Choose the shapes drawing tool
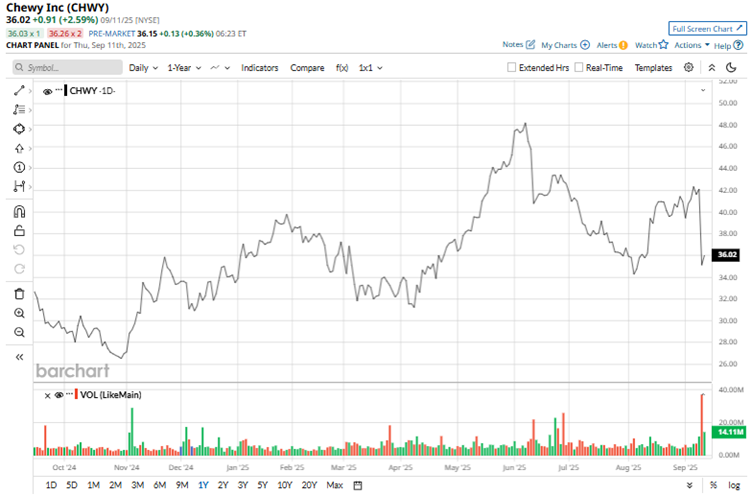Viewport: 752px width, 495px height. pyautogui.click(x=19, y=129)
